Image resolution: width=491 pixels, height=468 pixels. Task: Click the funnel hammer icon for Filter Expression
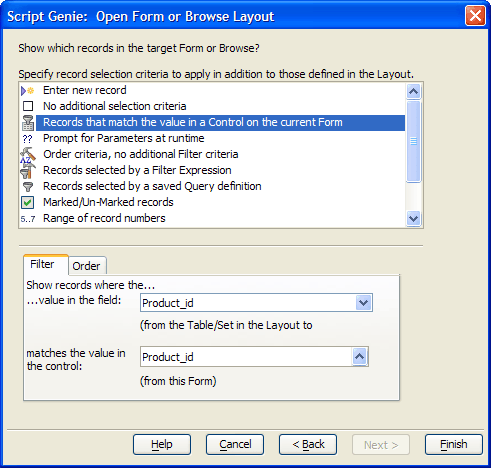point(28,171)
